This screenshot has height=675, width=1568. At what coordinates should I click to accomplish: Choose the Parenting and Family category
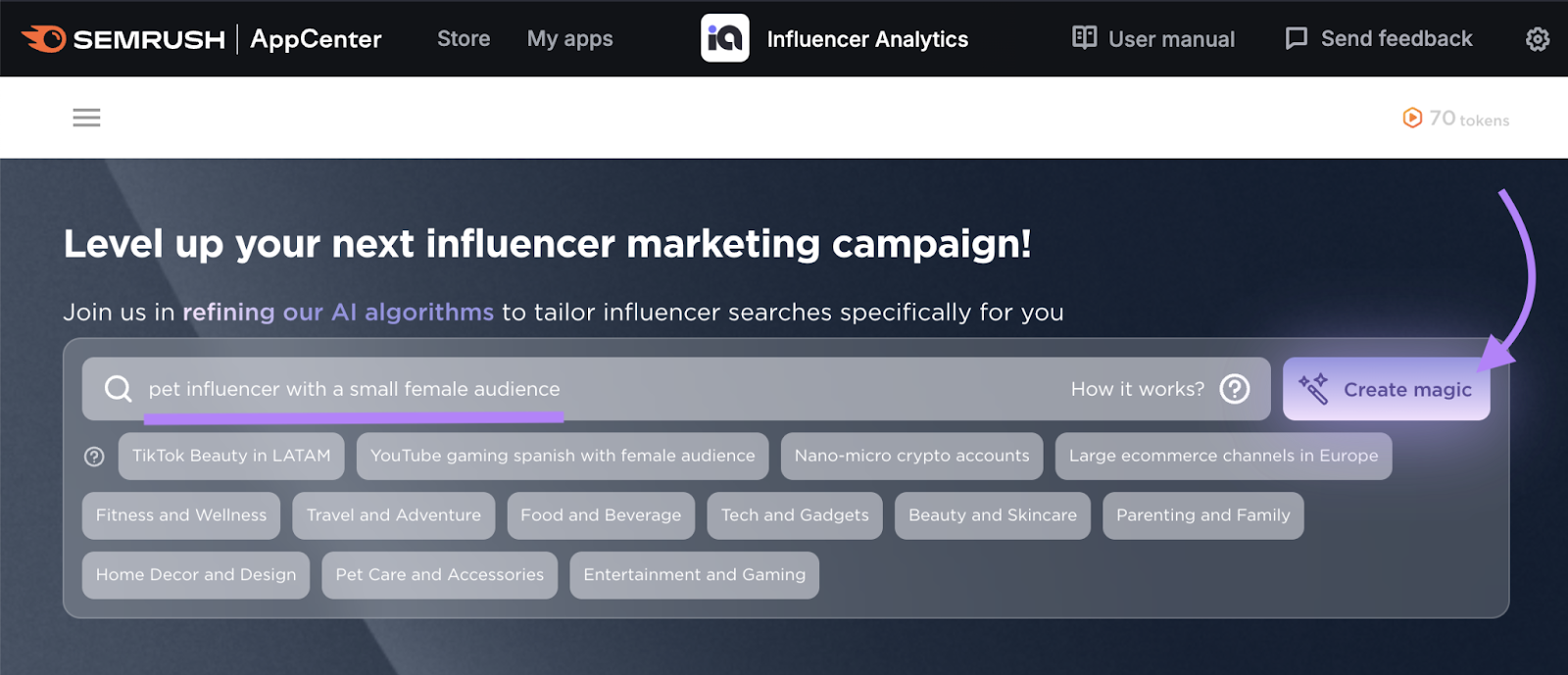(1203, 515)
